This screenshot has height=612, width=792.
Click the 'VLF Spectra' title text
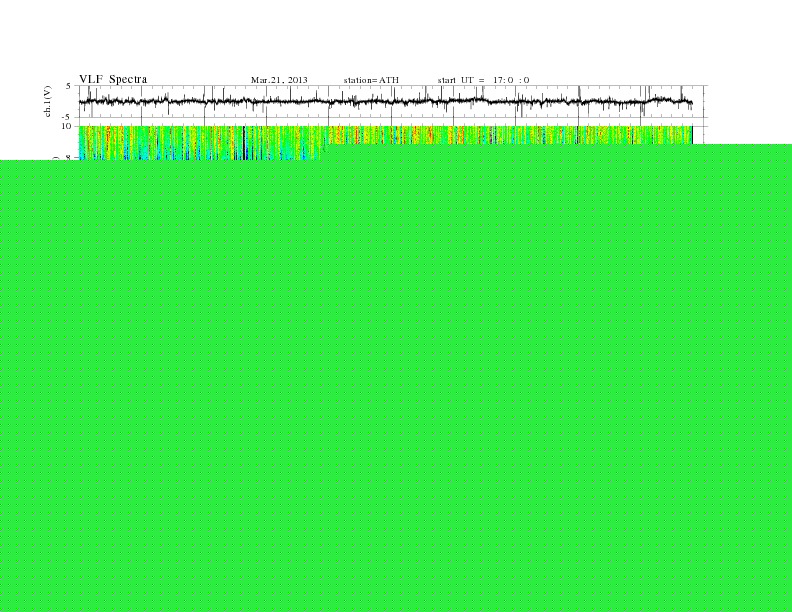click(113, 79)
